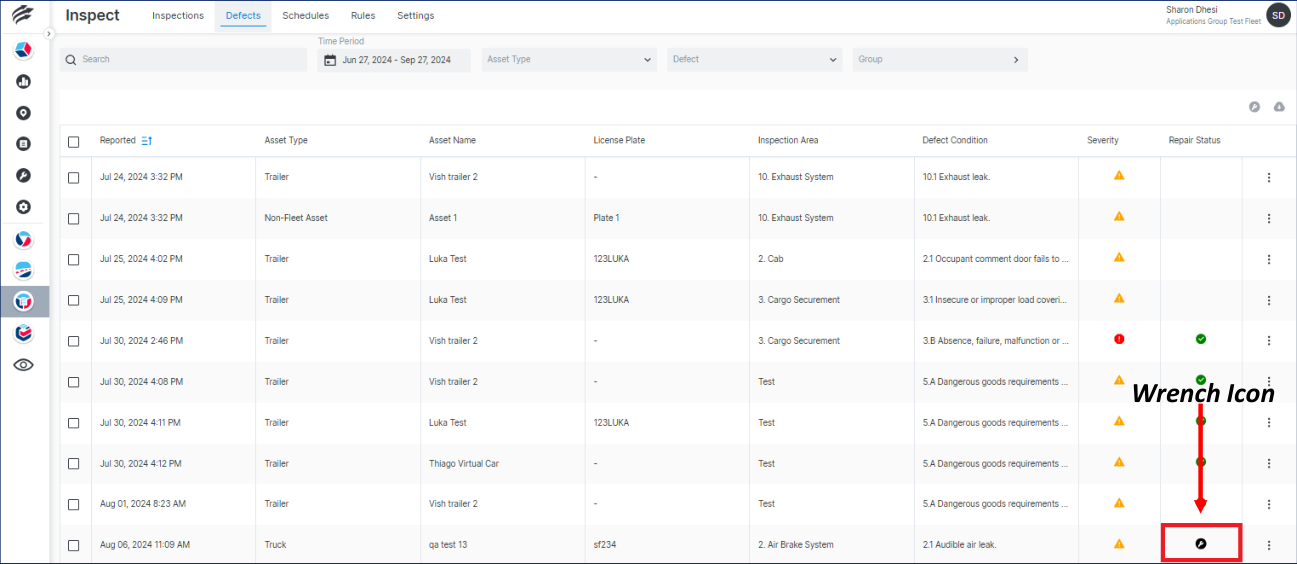Screen dimensions: 1297x564
Task: Toggle the select-all checkbox in table header
Action: (x=74, y=141)
